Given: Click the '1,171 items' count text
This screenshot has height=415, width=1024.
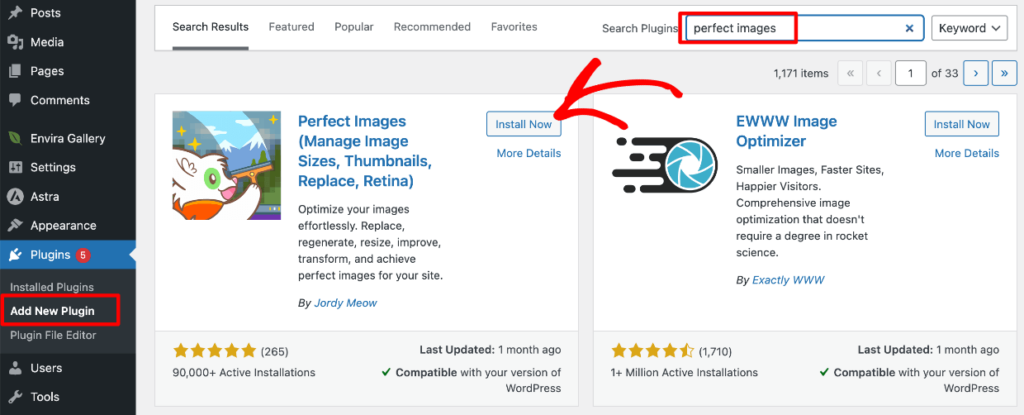Looking at the screenshot, I should 801,74.
